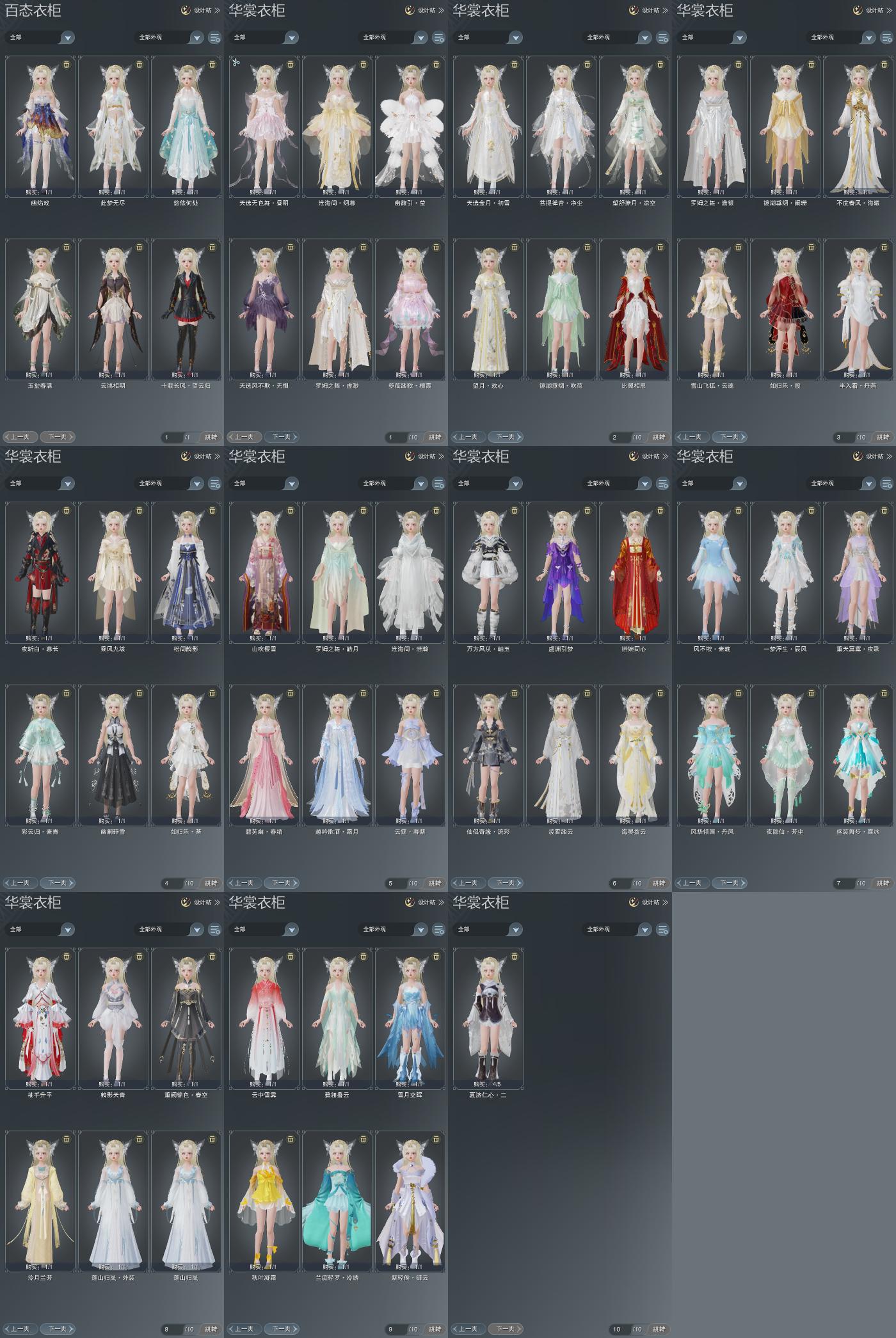
Task: Open the list filter icon on the page 9 panel
Action: pos(439,930)
